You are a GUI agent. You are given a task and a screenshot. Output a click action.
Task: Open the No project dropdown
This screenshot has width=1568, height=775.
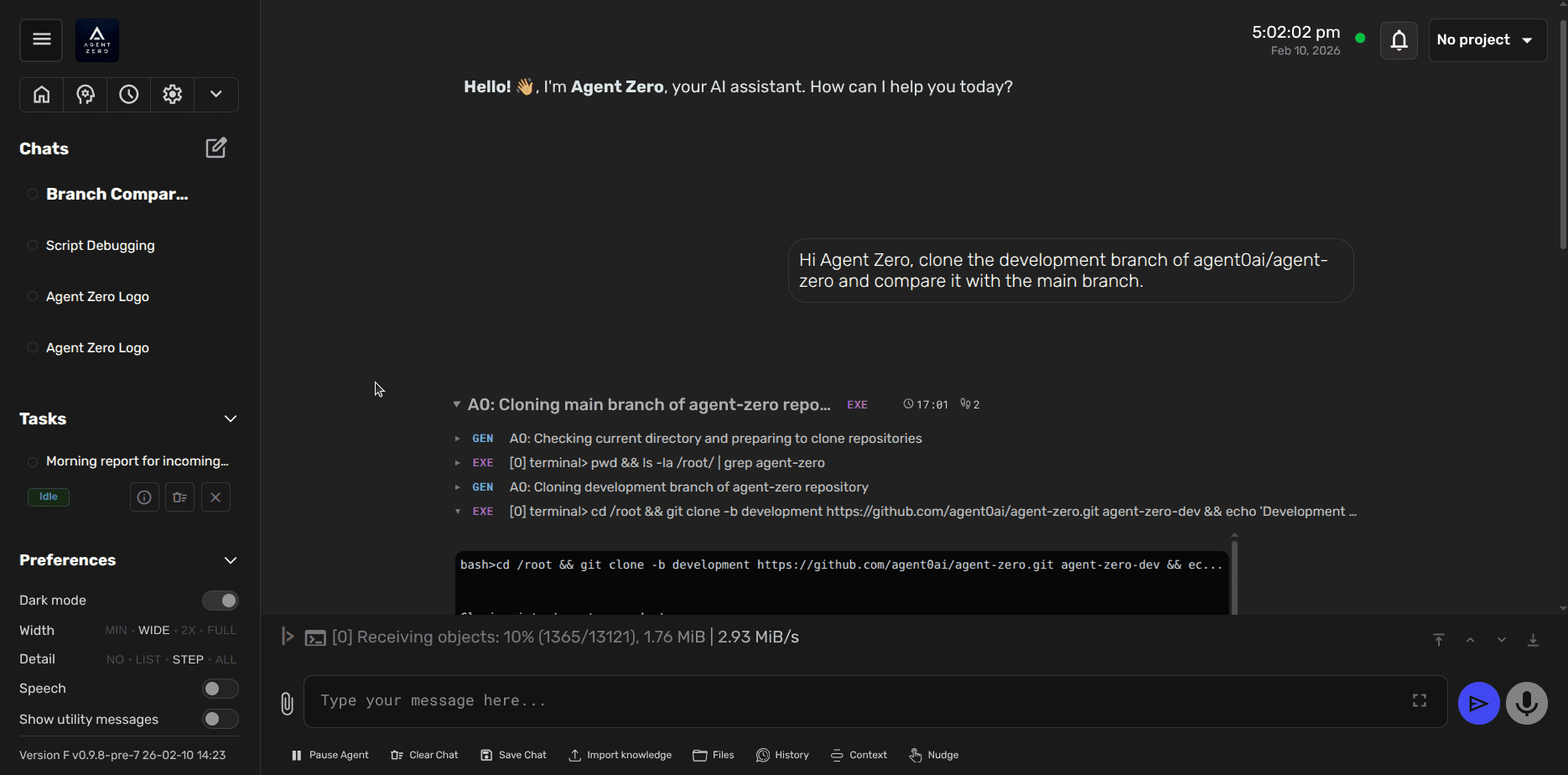click(1488, 40)
